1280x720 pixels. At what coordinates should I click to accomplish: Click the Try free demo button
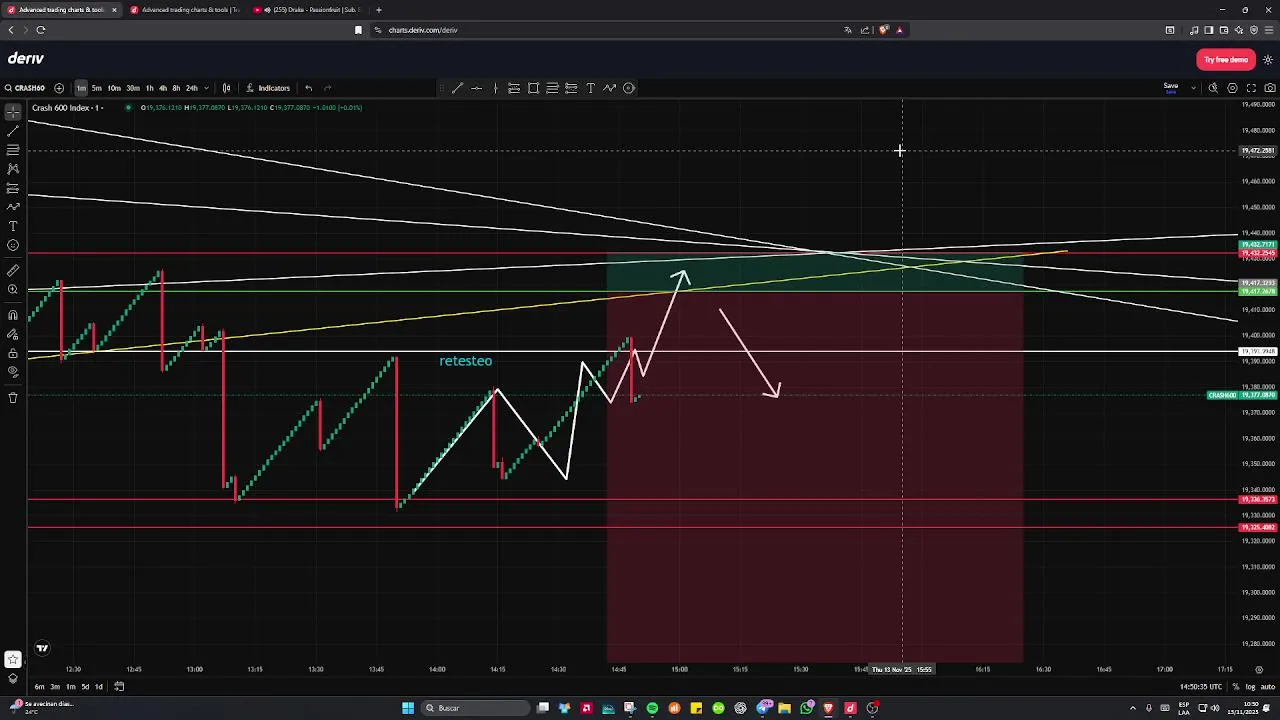(1226, 60)
